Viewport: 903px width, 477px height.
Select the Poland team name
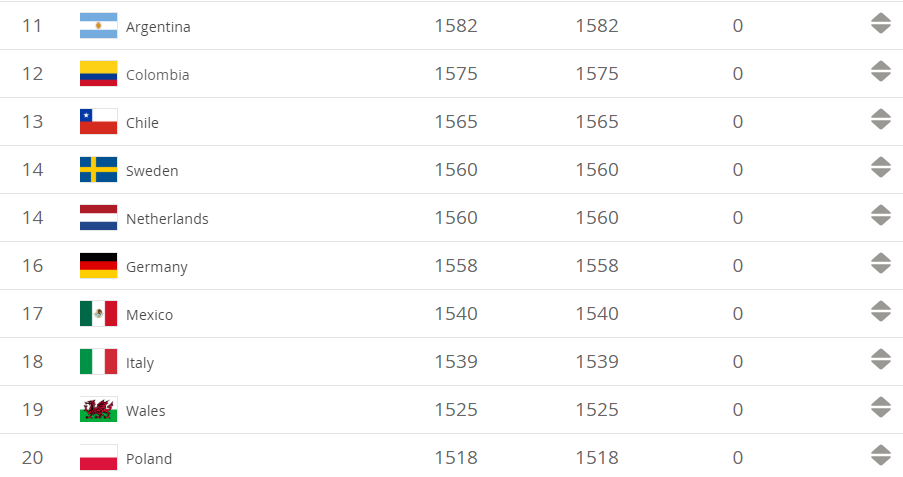click(x=149, y=459)
